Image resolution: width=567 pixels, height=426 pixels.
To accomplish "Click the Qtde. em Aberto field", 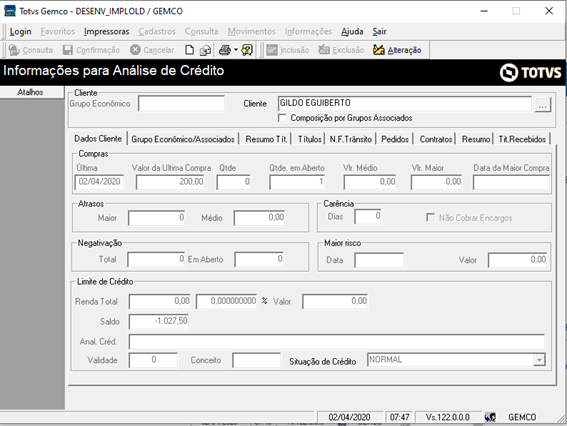I will (x=297, y=182).
